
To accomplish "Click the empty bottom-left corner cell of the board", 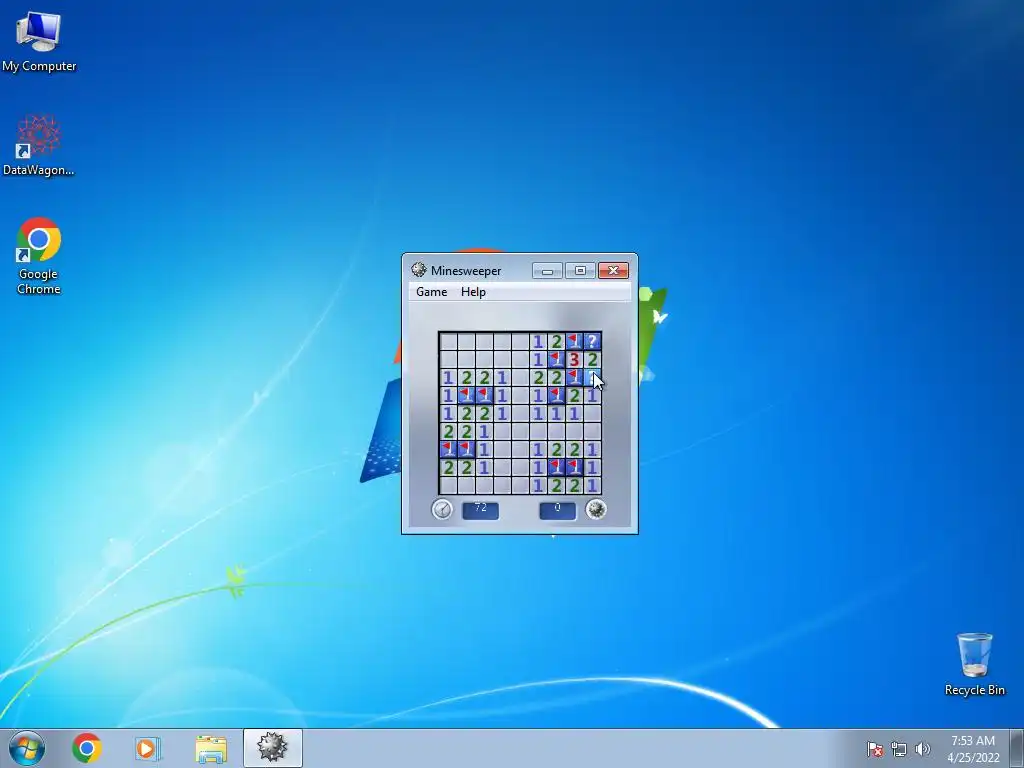I will point(448,485).
